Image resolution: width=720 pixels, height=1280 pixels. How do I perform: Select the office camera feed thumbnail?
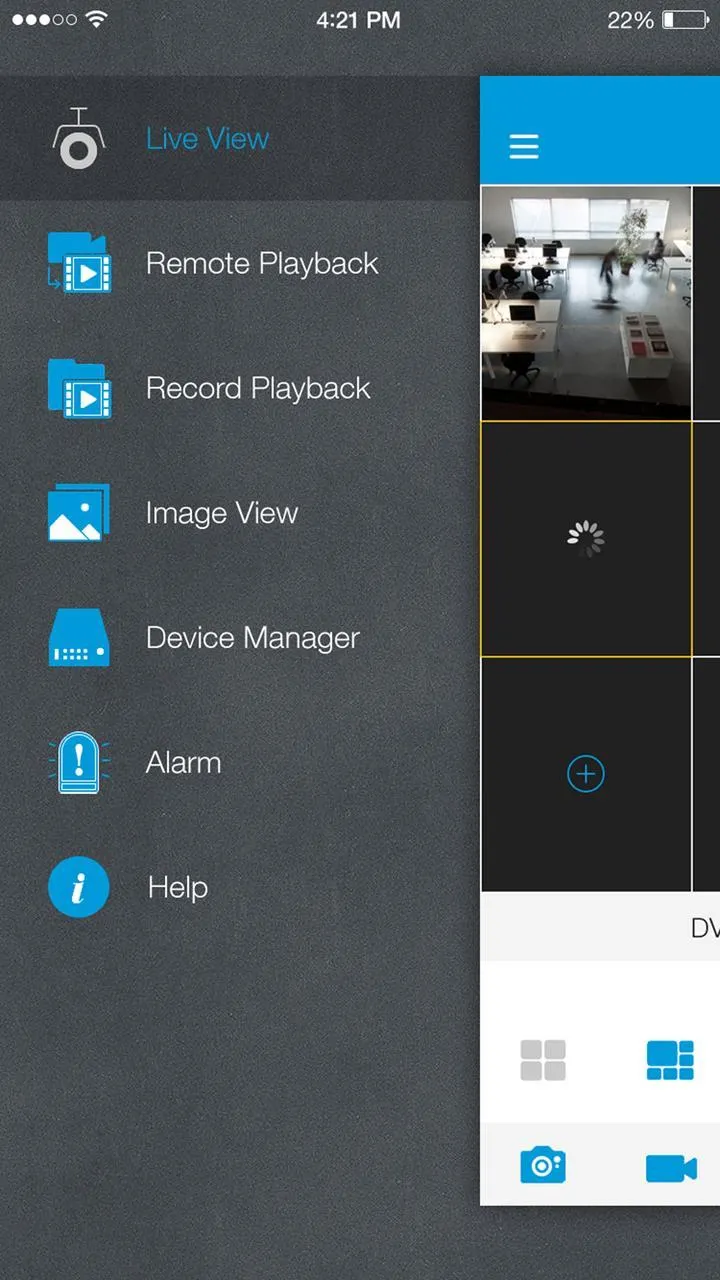tap(586, 303)
